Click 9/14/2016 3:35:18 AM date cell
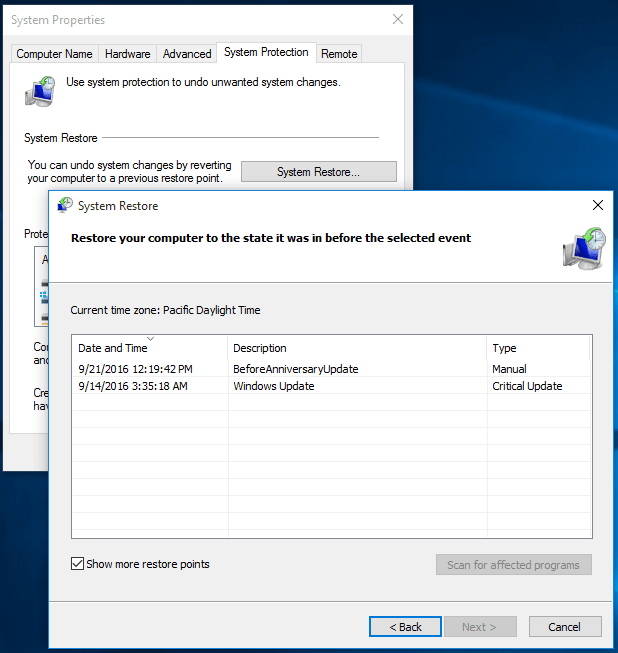Screen dimensions: 618x653 coord(133,386)
